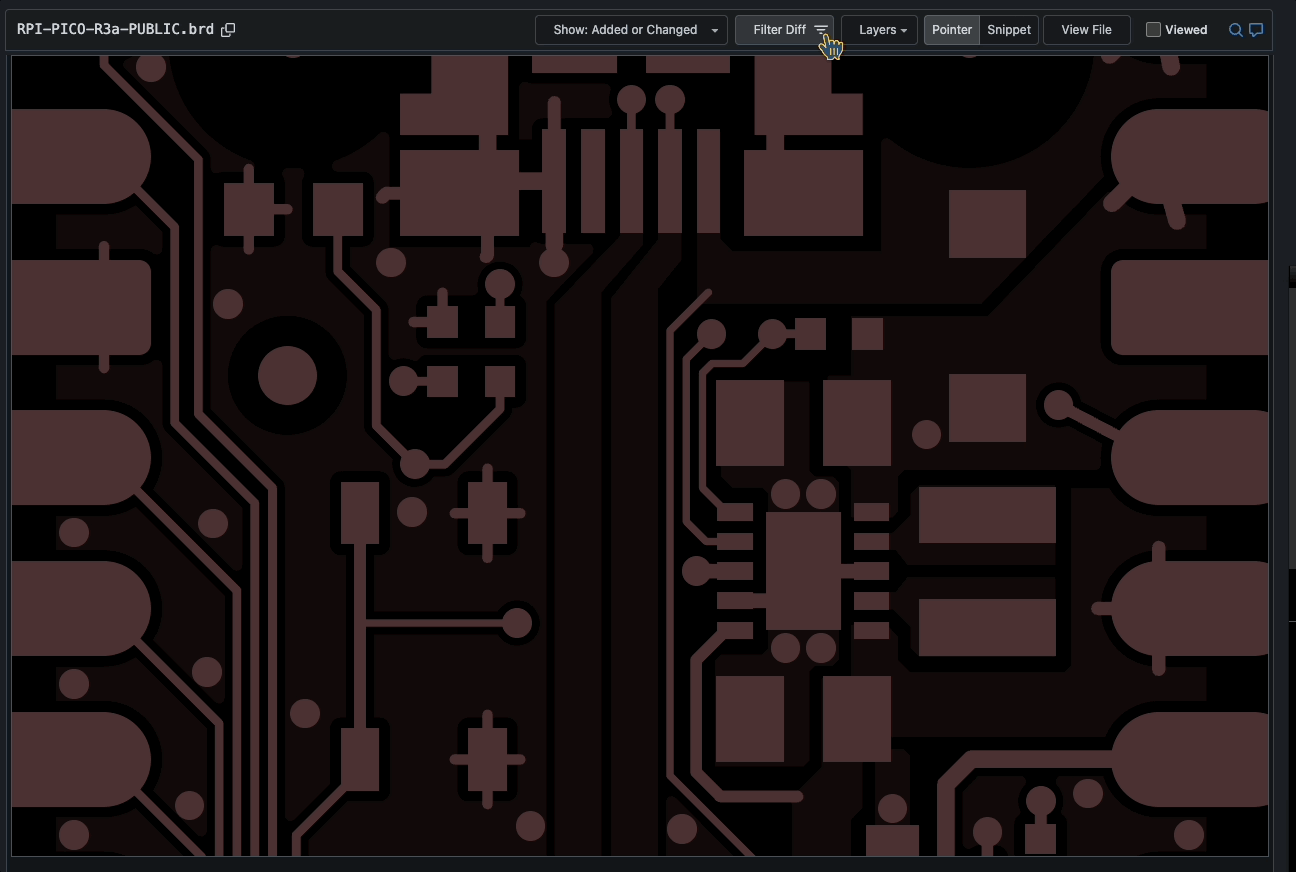Click the Snippet tab in the segmented control

coord(1008,29)
